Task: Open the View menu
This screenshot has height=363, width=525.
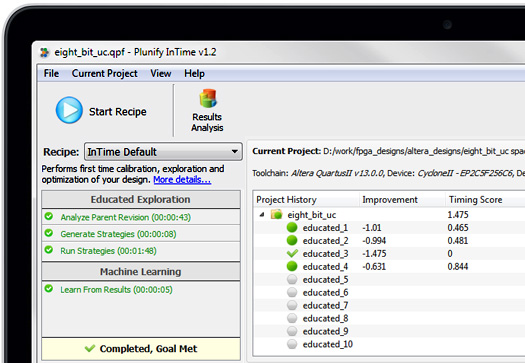Action: [161, 73]
